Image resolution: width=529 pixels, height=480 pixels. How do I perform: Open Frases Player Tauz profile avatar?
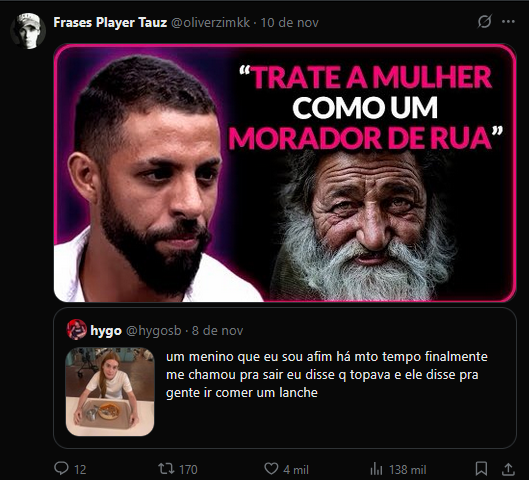[28, 31]
